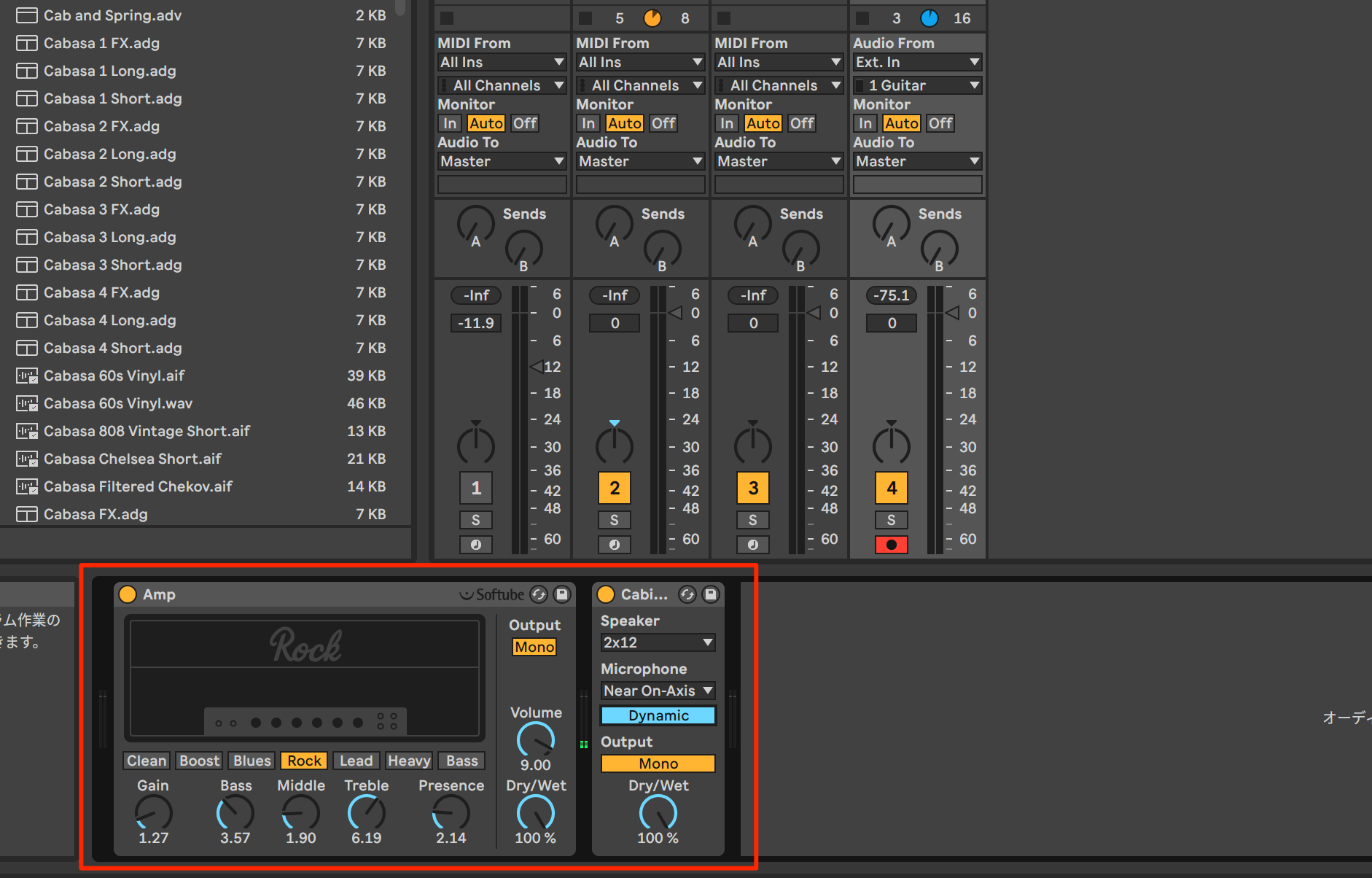Open track 2 All Channels dropdown
The image size is (1372, 878).
(641, 85)
